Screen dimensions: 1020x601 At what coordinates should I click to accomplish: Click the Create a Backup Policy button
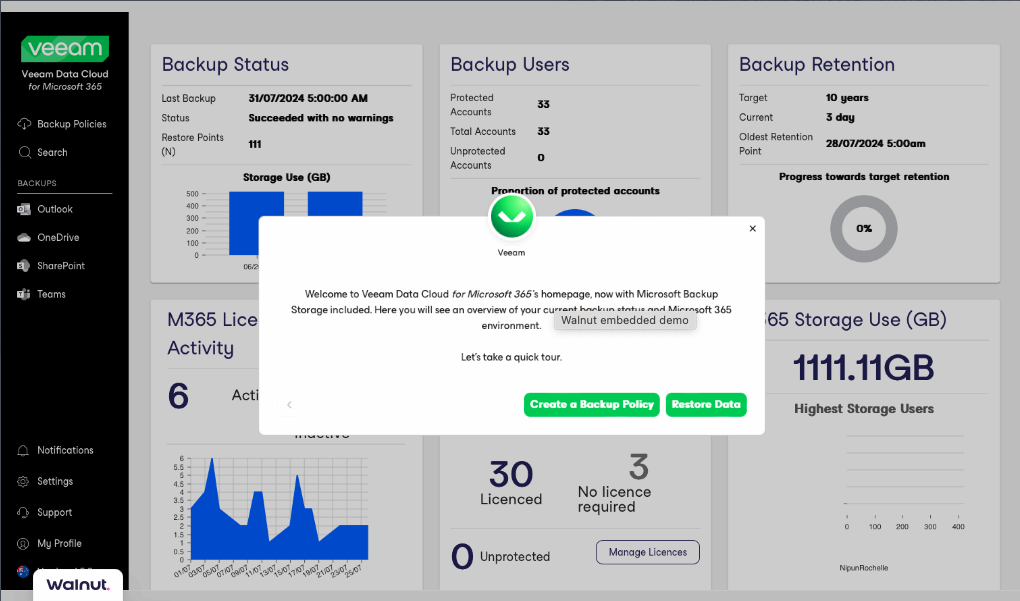pyautogui.click(x=591, y=404)
